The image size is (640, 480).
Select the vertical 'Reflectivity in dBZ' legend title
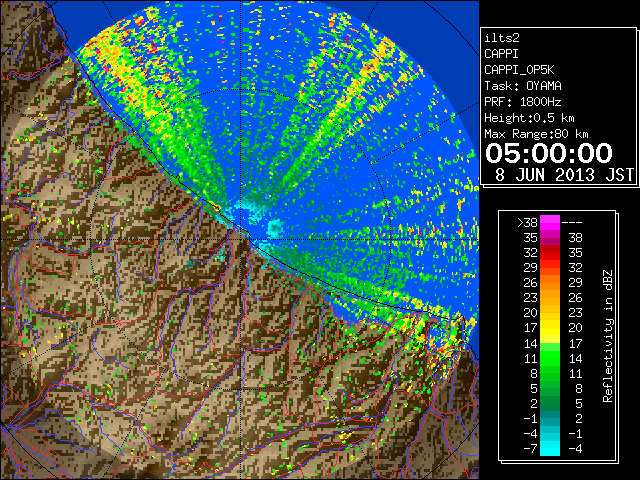[608, 336]
